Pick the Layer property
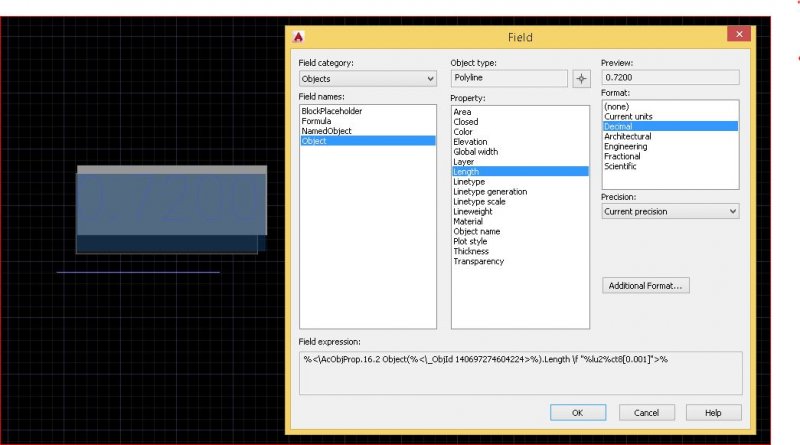 coord(463,162)
